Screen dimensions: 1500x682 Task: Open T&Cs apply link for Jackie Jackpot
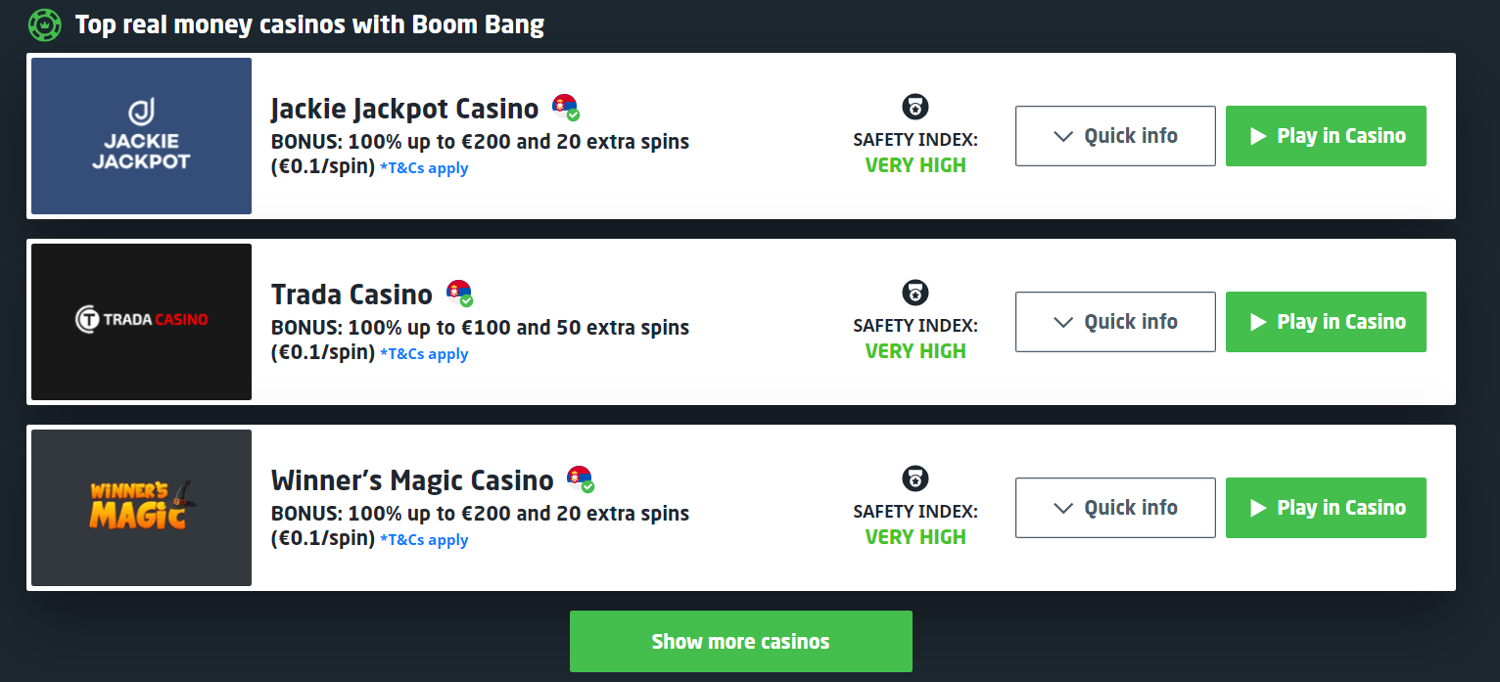[424, 169]
